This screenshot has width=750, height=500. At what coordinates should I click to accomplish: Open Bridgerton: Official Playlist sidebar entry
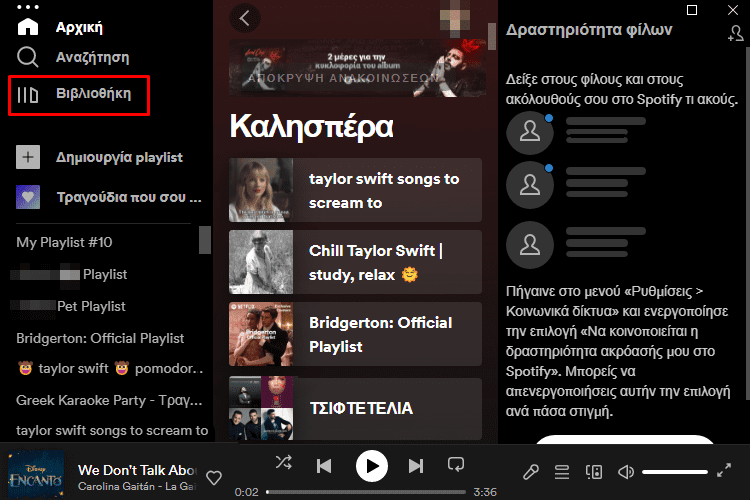[x=100, y=338]
